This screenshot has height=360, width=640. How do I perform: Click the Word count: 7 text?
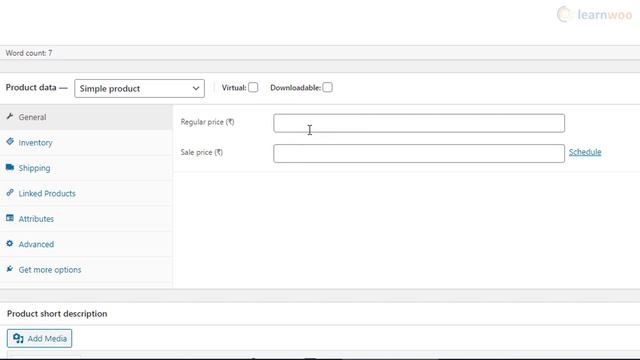pyautogui.click(x=29, y=53)
